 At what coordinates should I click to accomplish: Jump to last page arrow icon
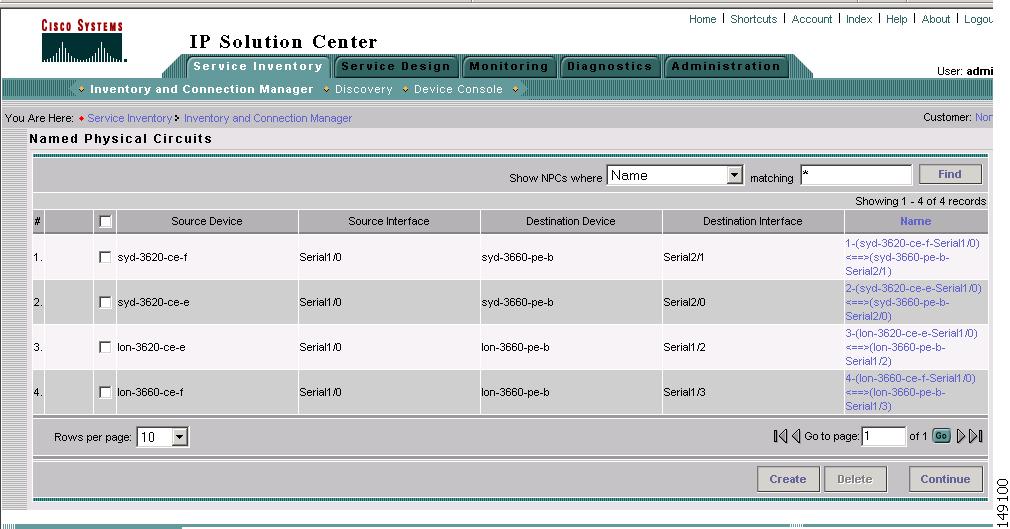pos(976,436)
